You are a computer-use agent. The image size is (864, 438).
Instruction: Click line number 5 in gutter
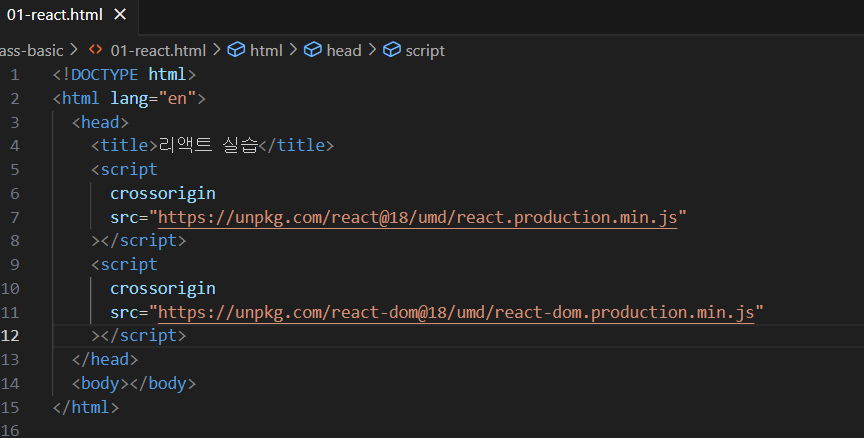[x=15, y=170]
